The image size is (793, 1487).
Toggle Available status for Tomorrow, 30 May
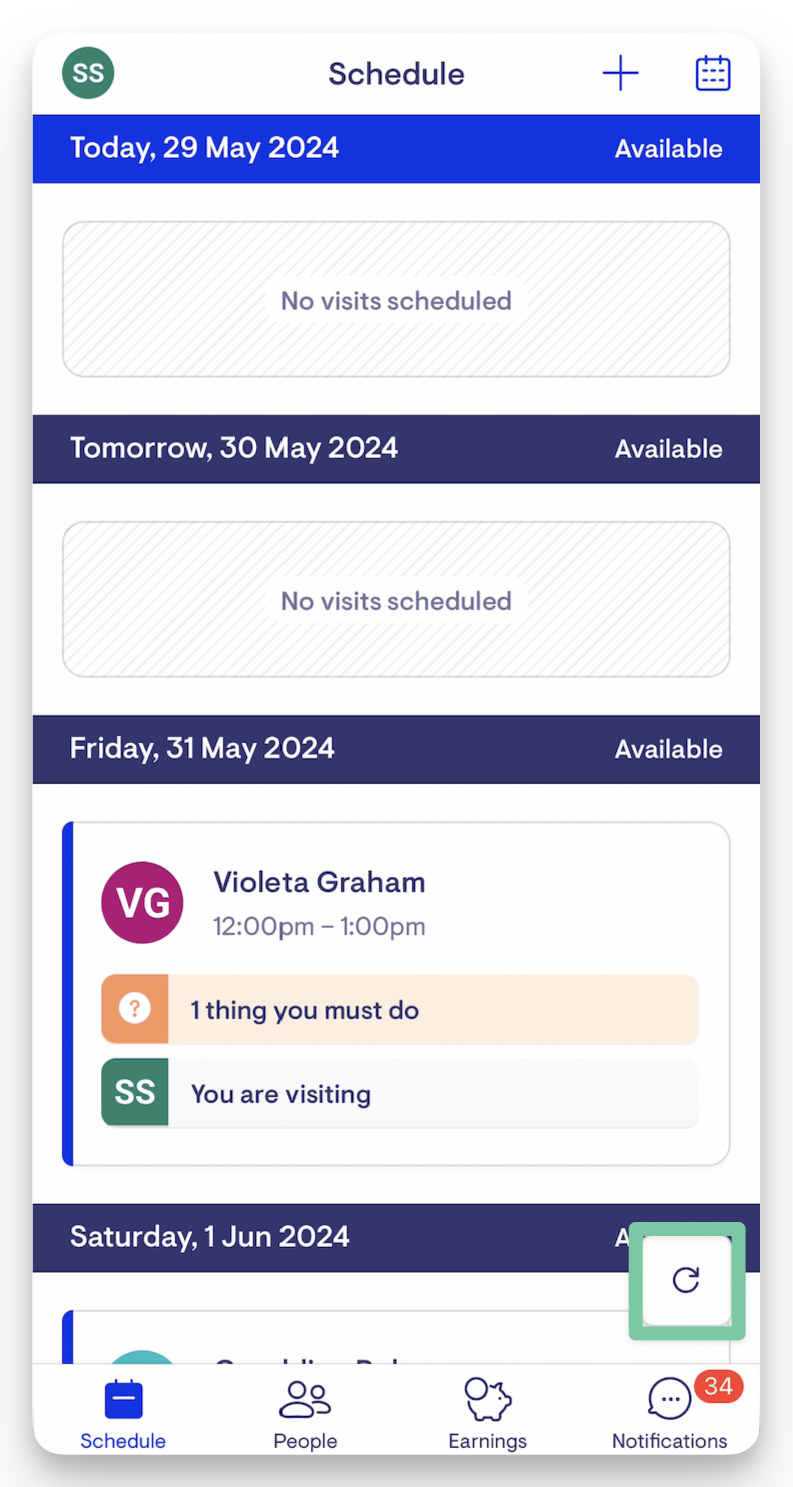pyautogui.click(x=668, y=449)
